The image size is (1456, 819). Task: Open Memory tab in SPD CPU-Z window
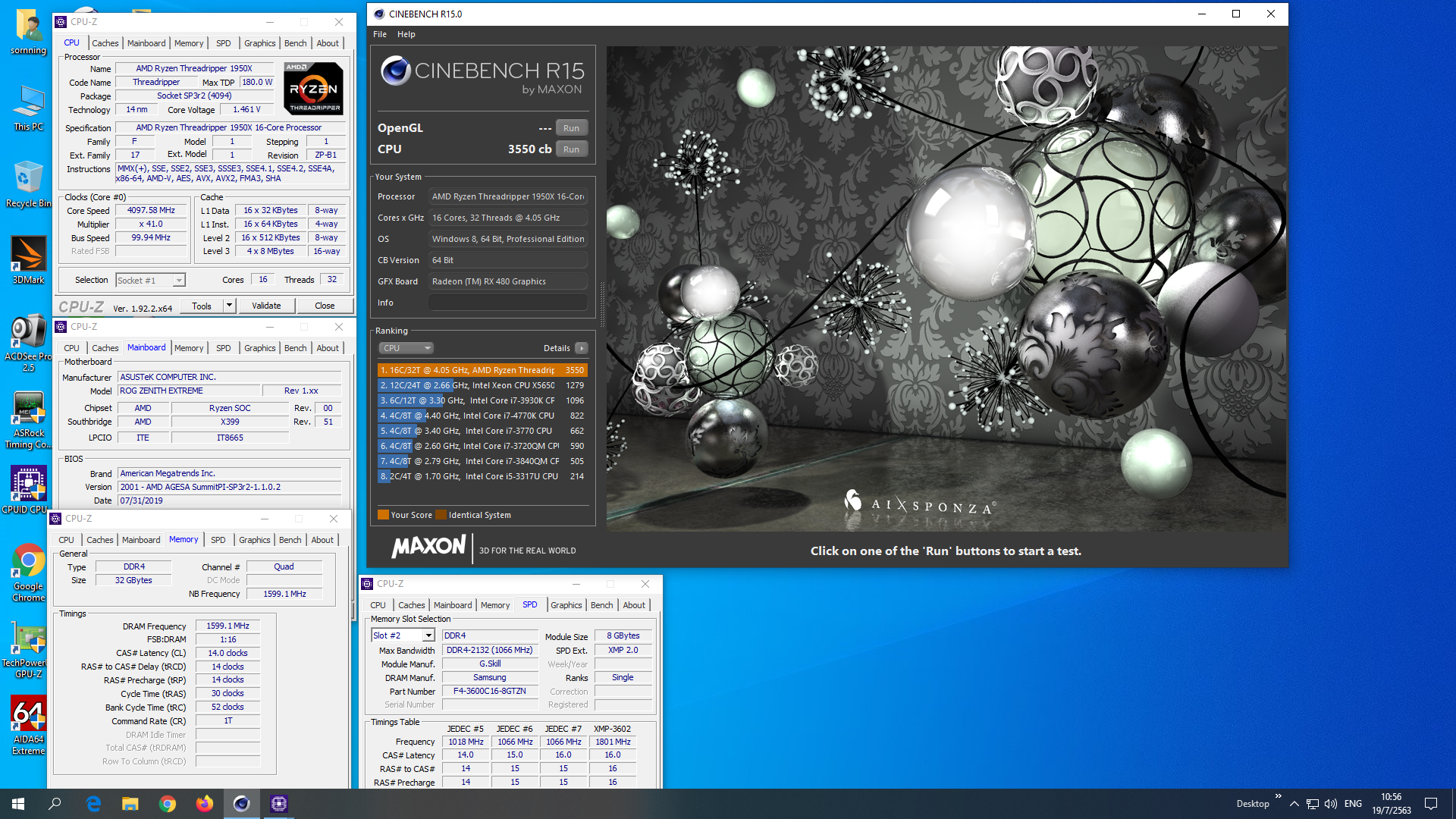(495, 605)
